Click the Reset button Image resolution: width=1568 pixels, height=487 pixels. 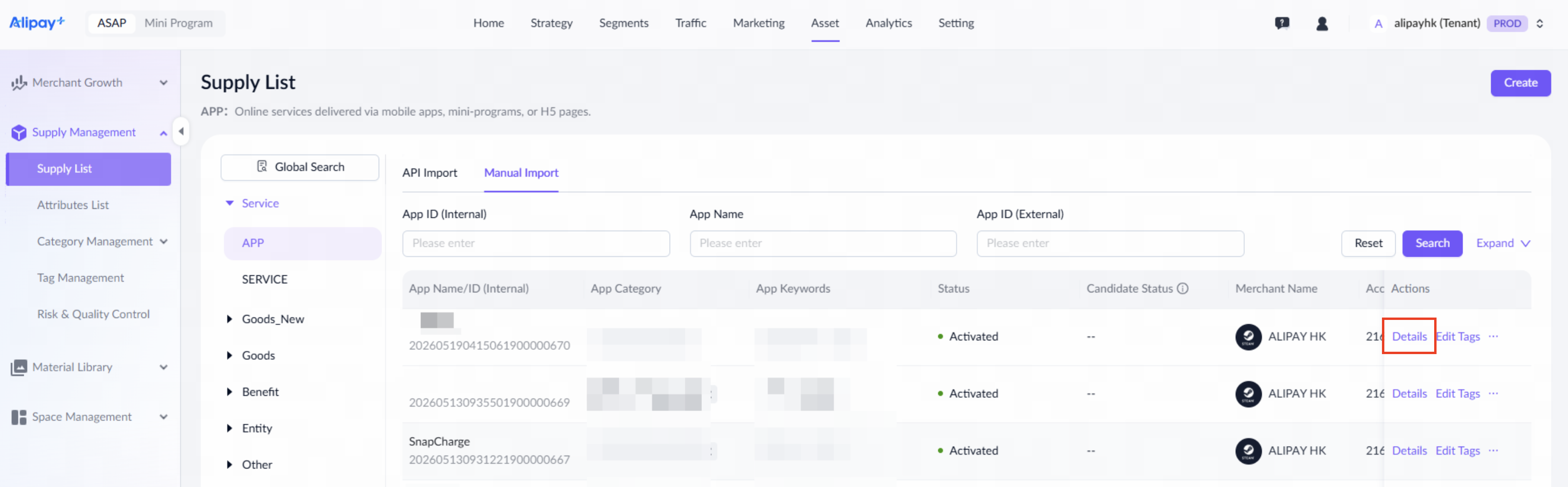[x=1368, y=243]
